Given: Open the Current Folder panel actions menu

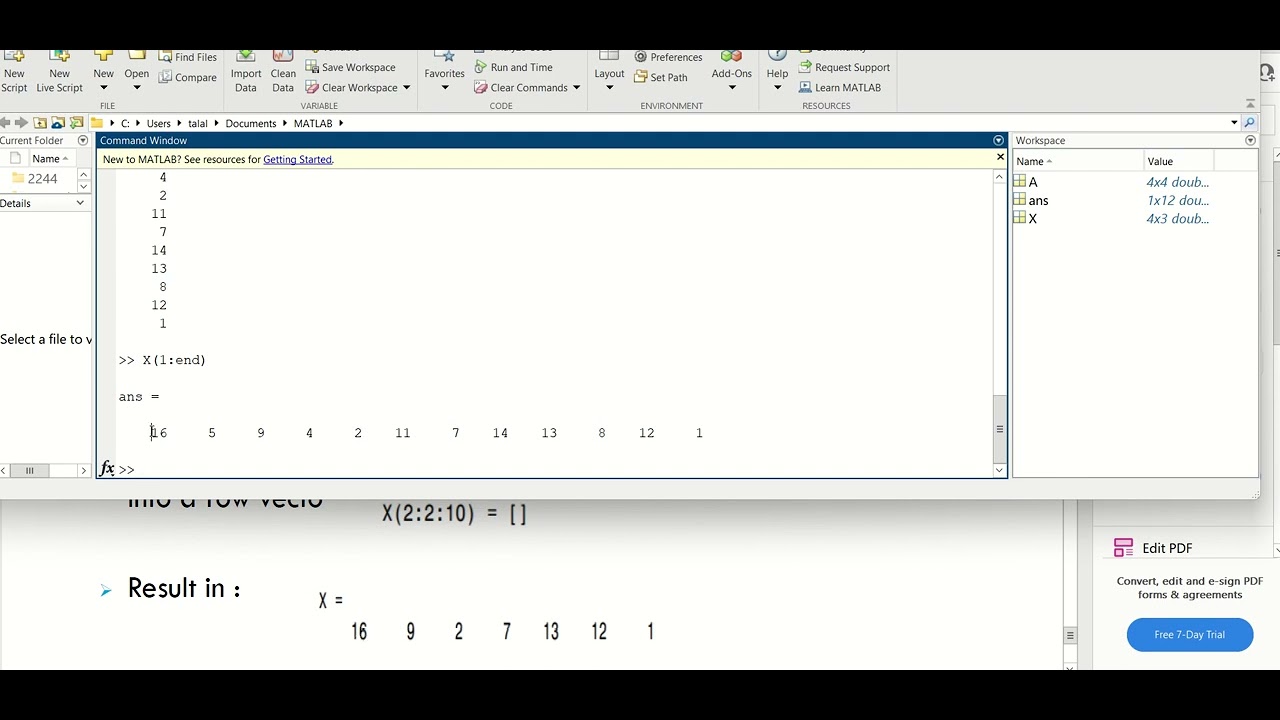Looking at the screenshot, I should 83,141.
